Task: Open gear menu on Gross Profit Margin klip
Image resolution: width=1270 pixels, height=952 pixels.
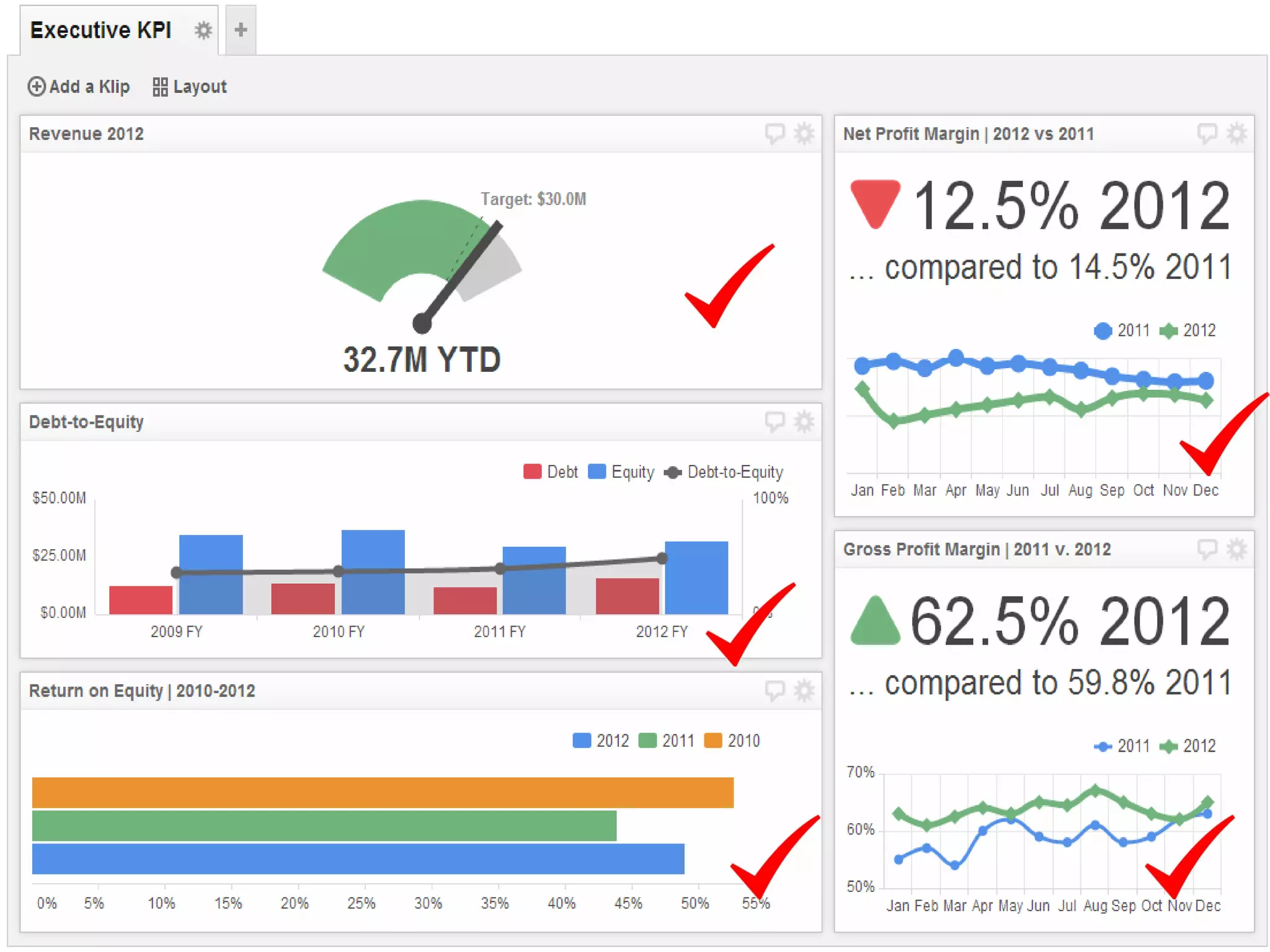Action: 1237,549
